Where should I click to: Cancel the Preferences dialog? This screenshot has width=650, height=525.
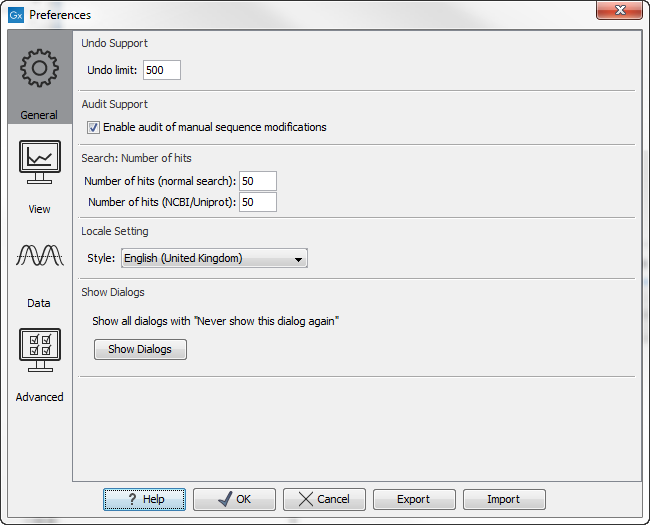324,499
